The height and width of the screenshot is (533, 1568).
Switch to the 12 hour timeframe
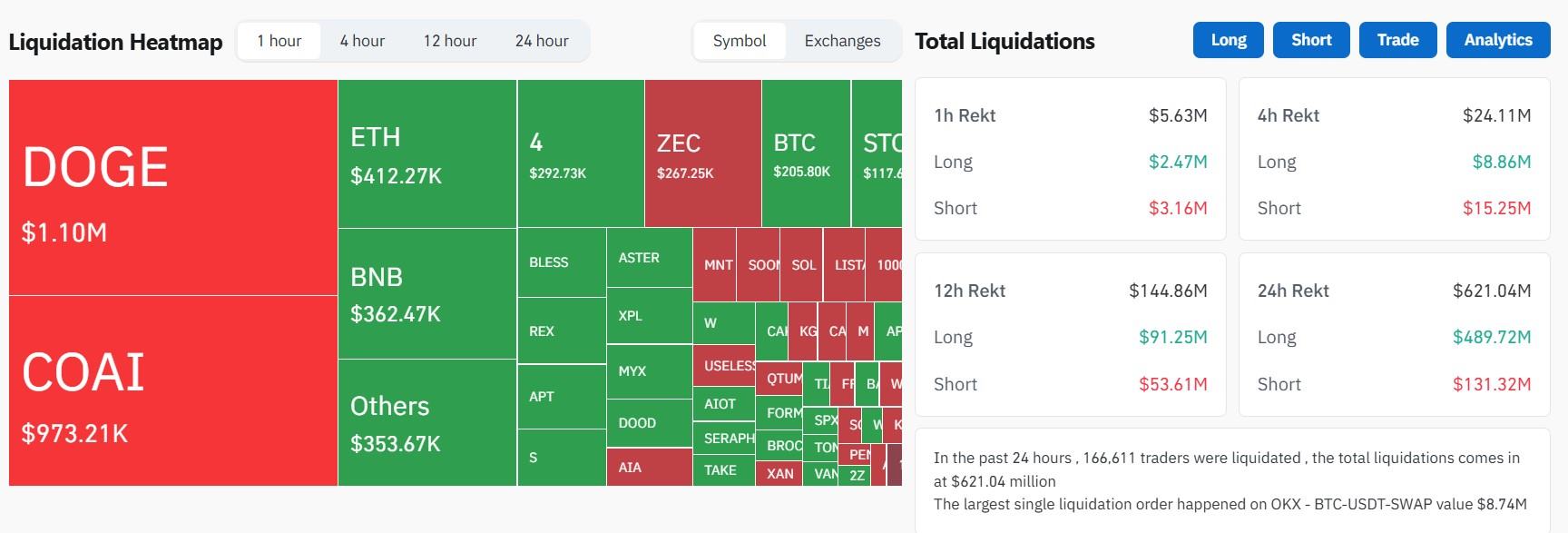(449, 41)
